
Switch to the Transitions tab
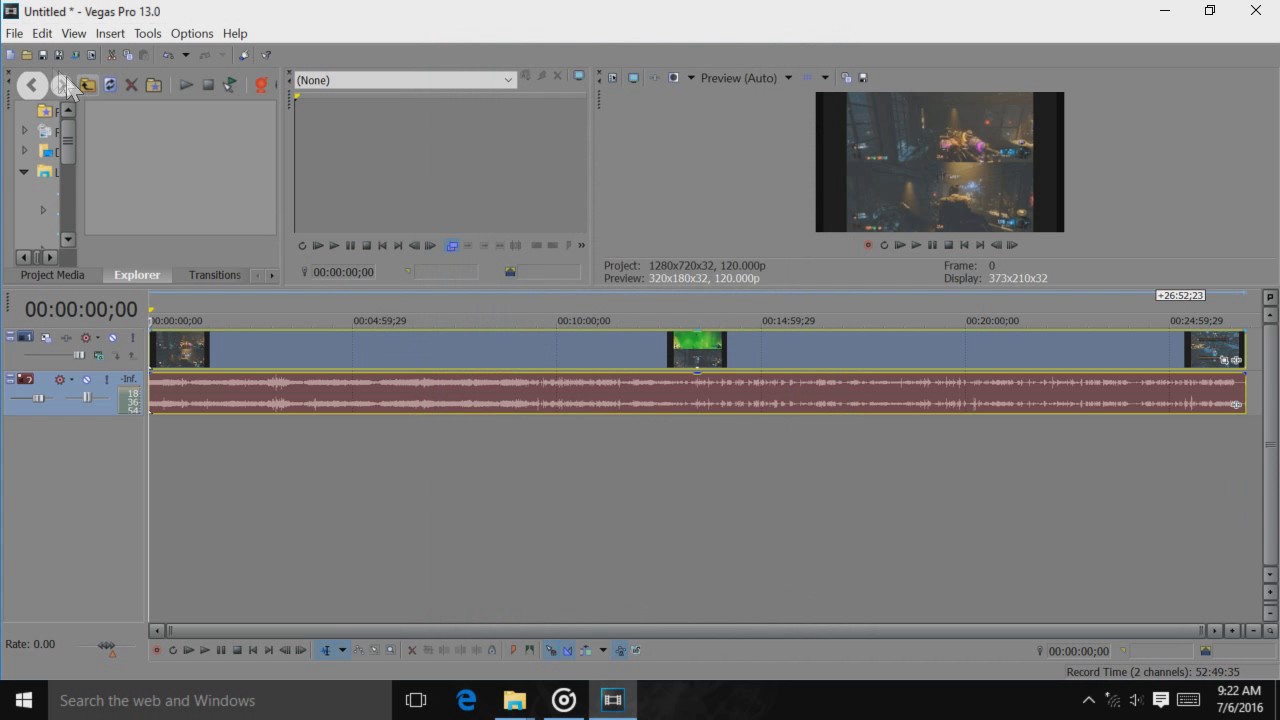215,275
